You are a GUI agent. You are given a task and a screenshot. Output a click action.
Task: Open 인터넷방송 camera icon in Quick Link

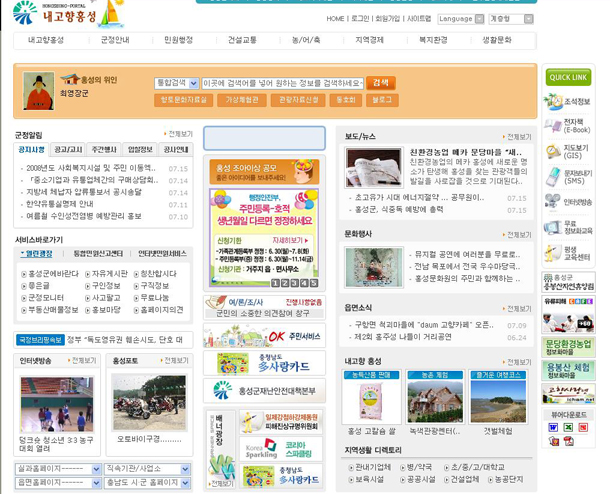(553, 202)
